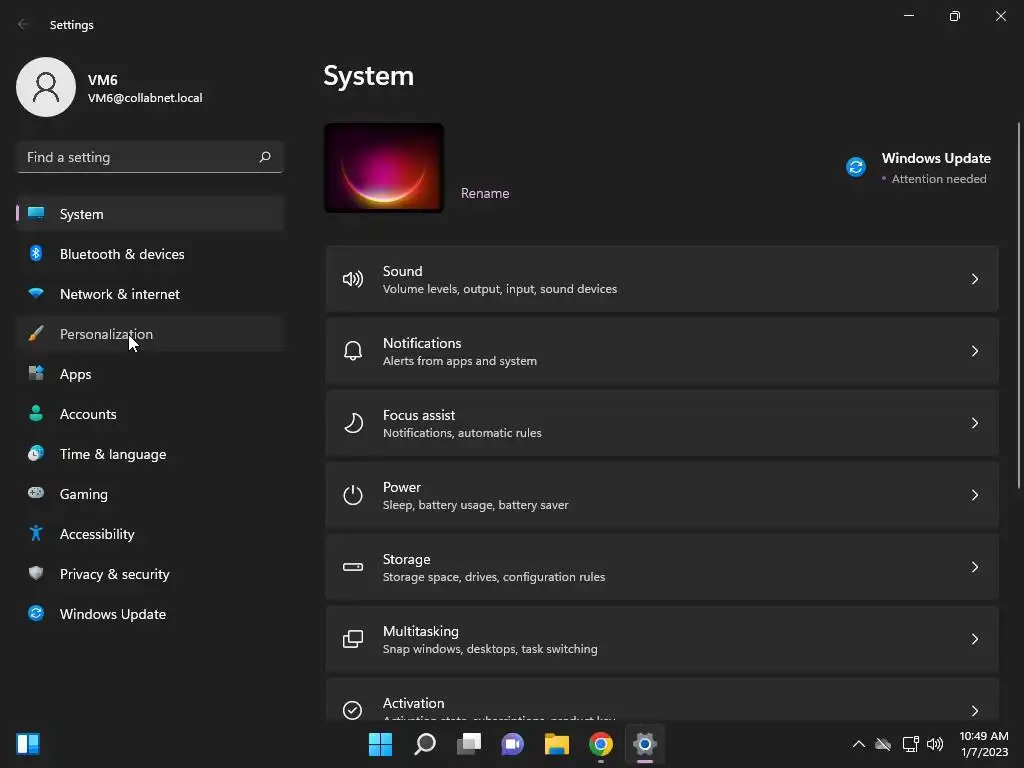Click the Accounts person icon

point(36,413)
